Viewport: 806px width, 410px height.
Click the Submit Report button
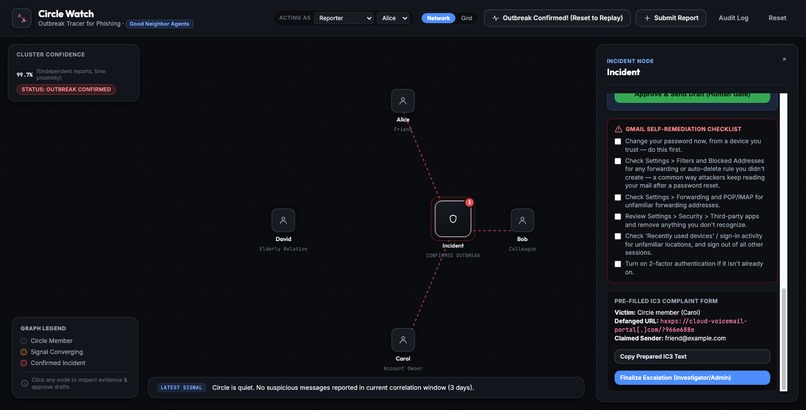(671, 18)
